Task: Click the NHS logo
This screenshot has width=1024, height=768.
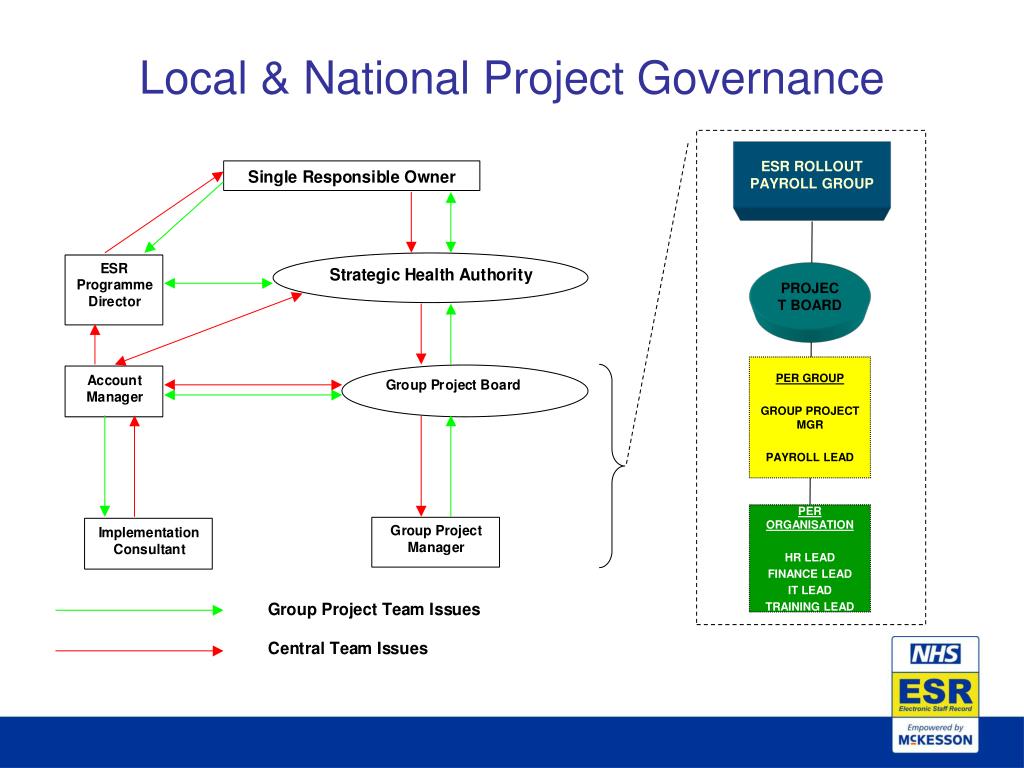Action: [935, 654]
